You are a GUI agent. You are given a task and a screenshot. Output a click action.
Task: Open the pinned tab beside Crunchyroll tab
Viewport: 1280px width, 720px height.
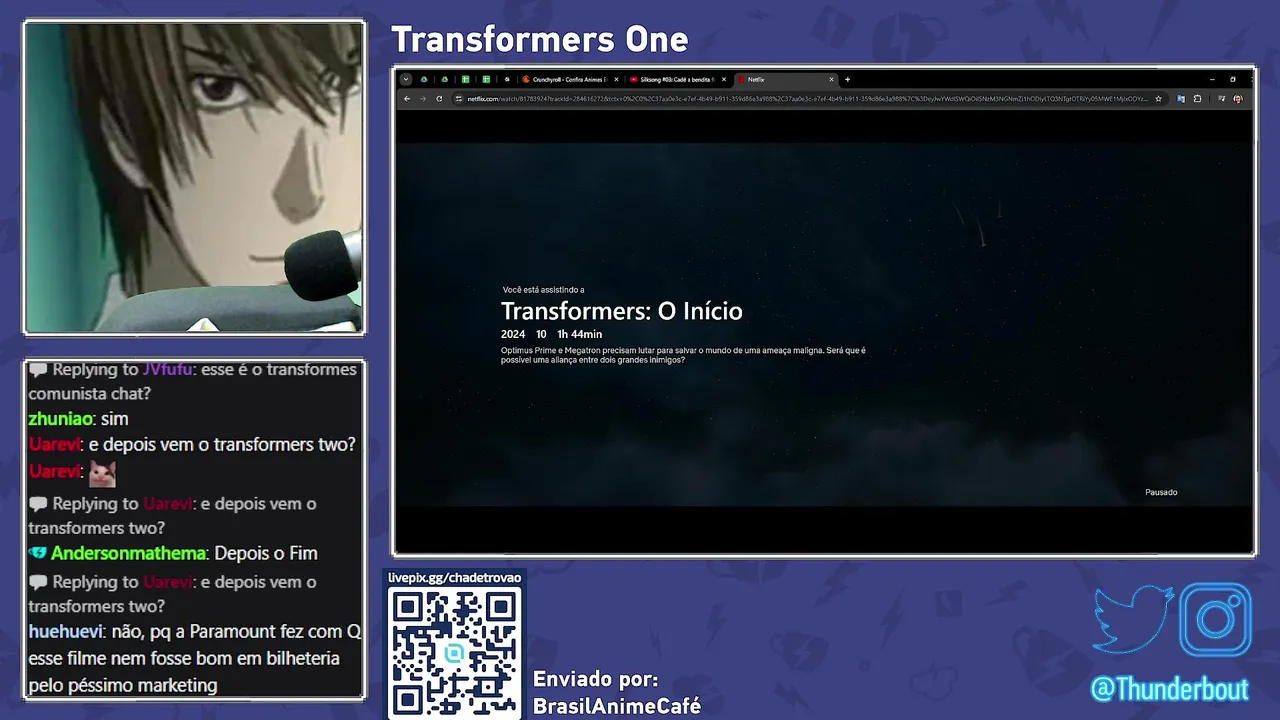[x=507, y=79]
